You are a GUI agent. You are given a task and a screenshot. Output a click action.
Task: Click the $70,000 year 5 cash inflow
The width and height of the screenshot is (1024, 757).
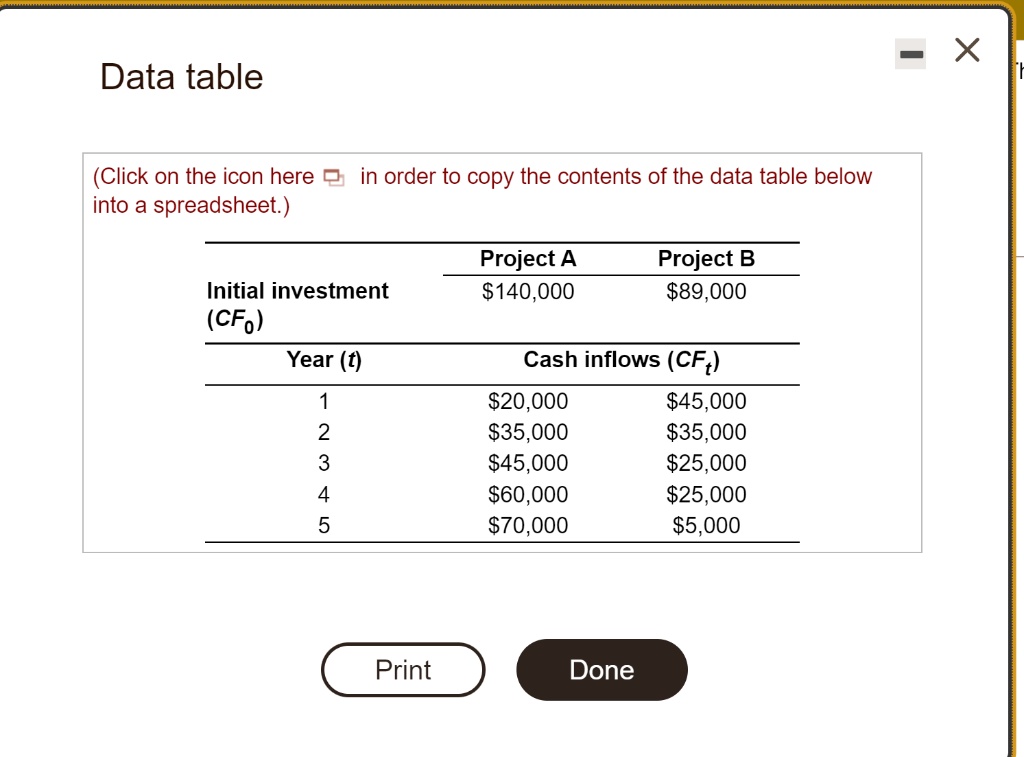(528, 525)
